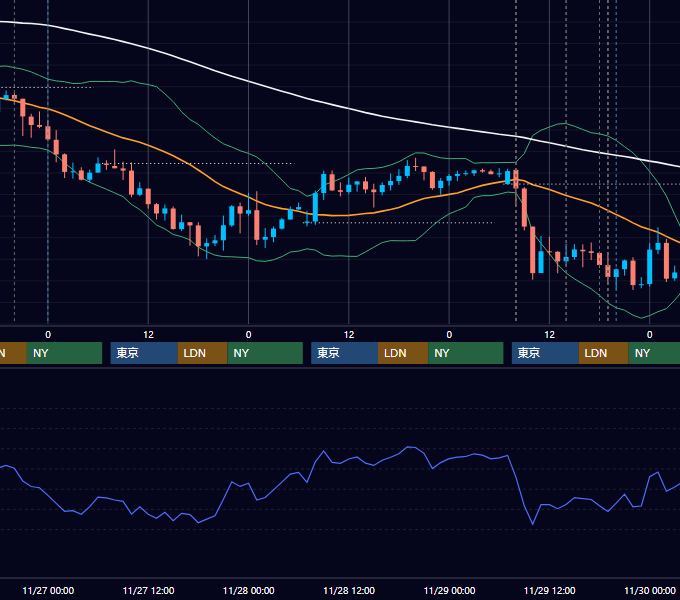Screen dimensions: 680x600
Task: Click the LDN session block on 11/27
Action: tap(203, 353)
